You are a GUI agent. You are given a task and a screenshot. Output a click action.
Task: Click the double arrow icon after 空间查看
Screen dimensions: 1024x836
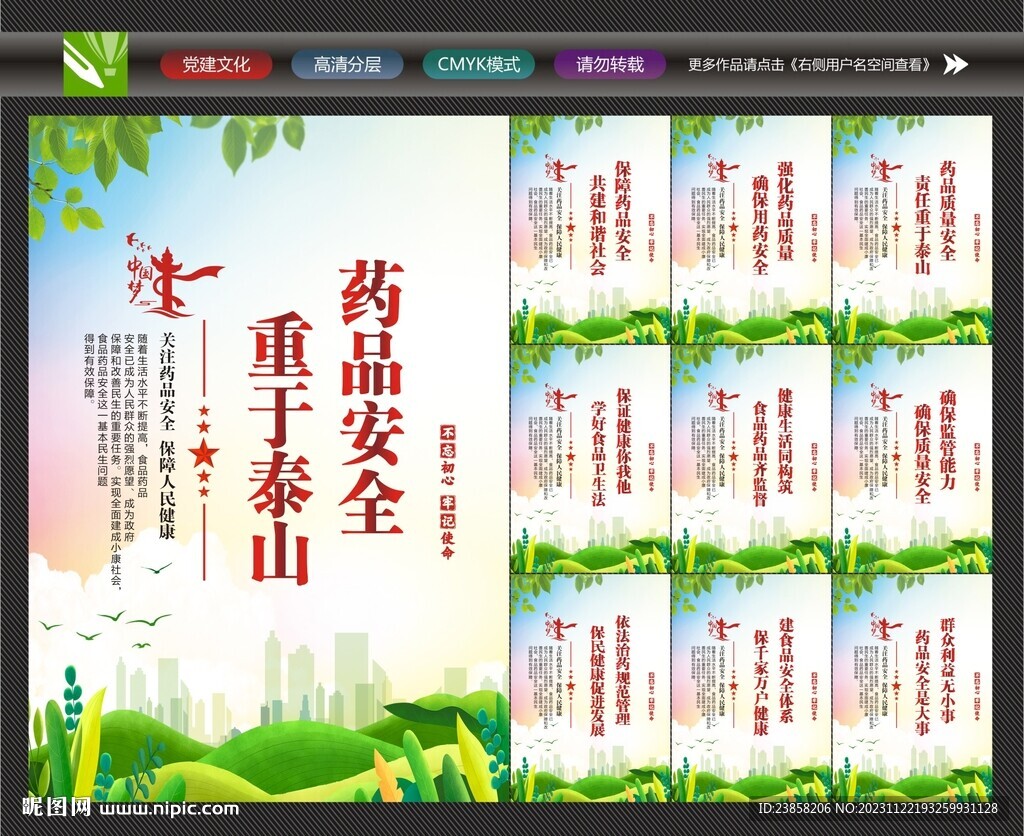955,65
